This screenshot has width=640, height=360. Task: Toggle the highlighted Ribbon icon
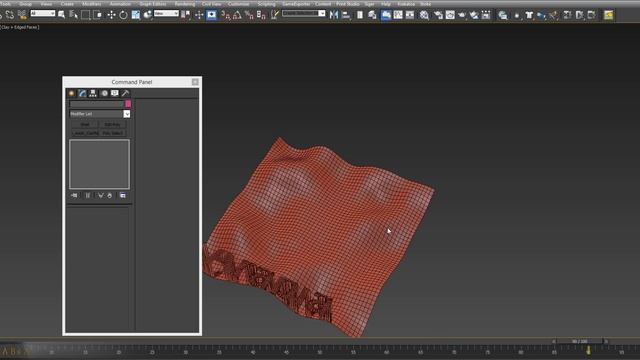click(386, 15)
